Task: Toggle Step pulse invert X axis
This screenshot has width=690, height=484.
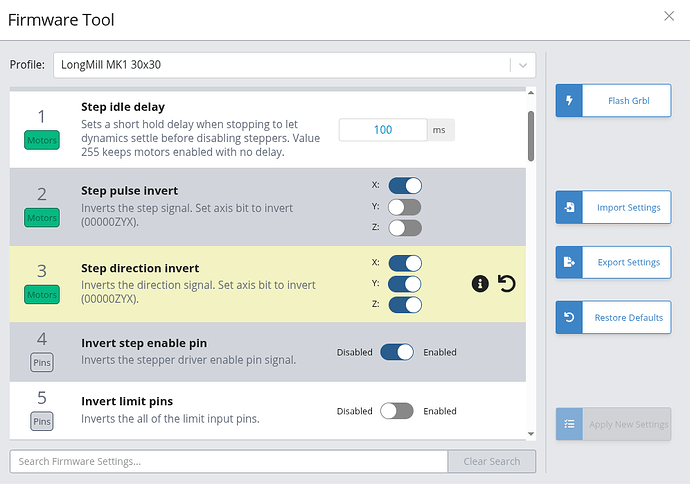Action: [x=405, y=186]
